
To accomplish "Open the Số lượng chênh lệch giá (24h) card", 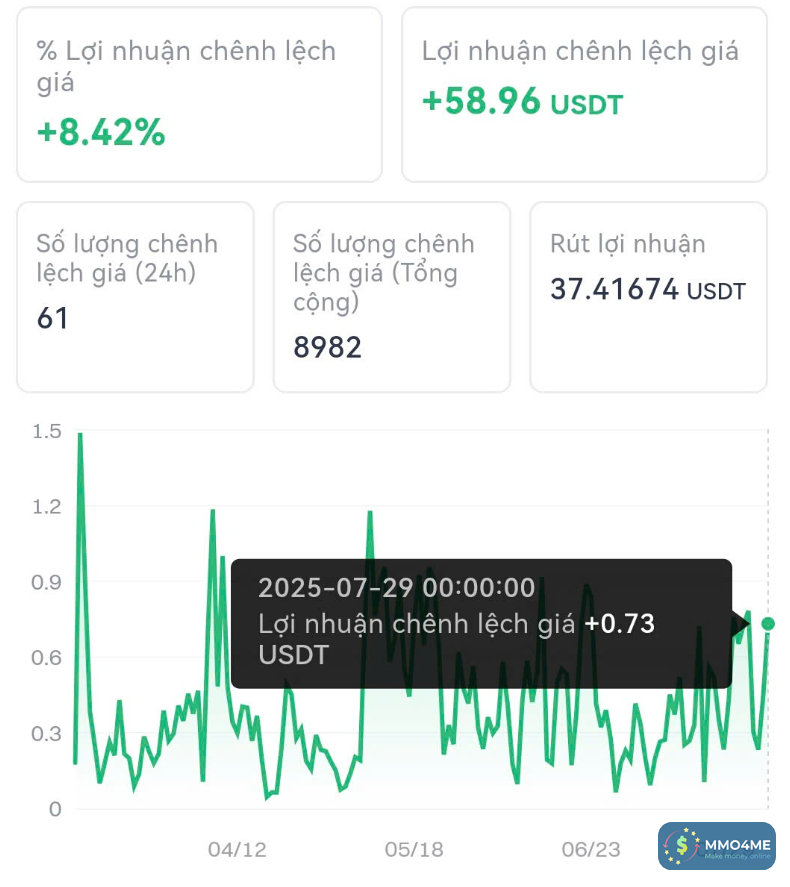I will [135, 297].
